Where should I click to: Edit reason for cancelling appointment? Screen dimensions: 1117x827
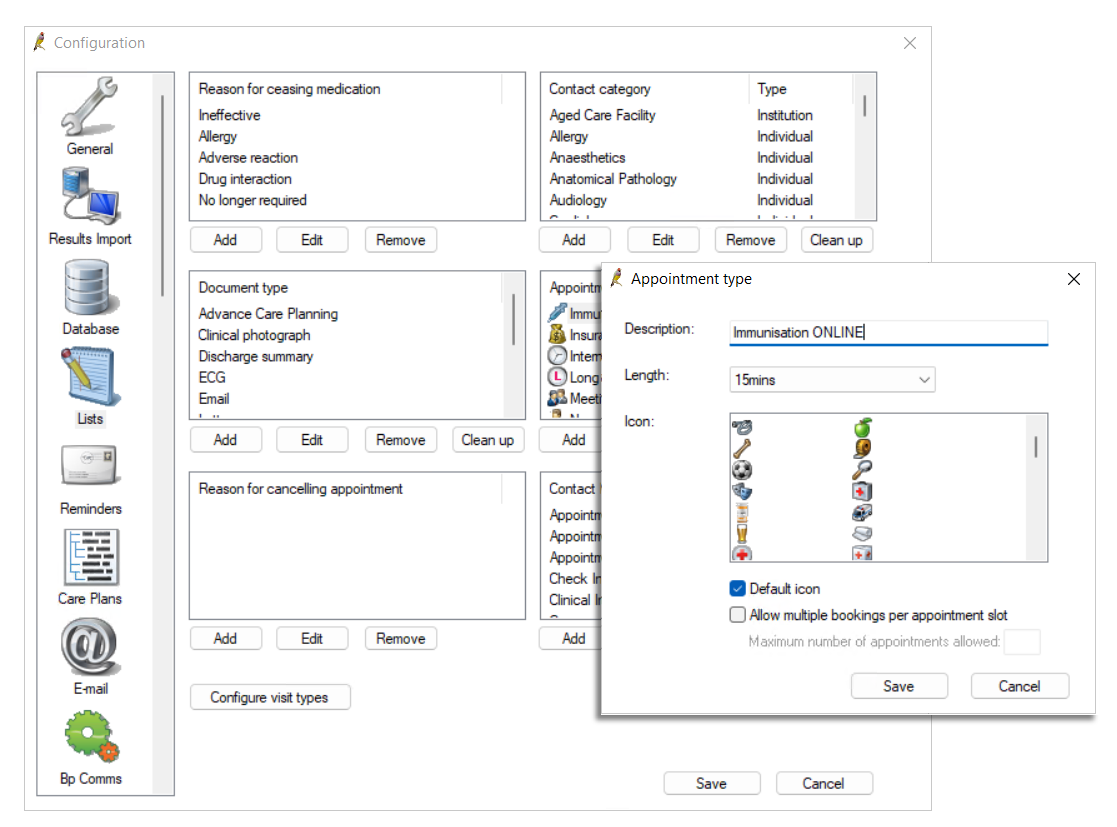[x=312, y=638]
